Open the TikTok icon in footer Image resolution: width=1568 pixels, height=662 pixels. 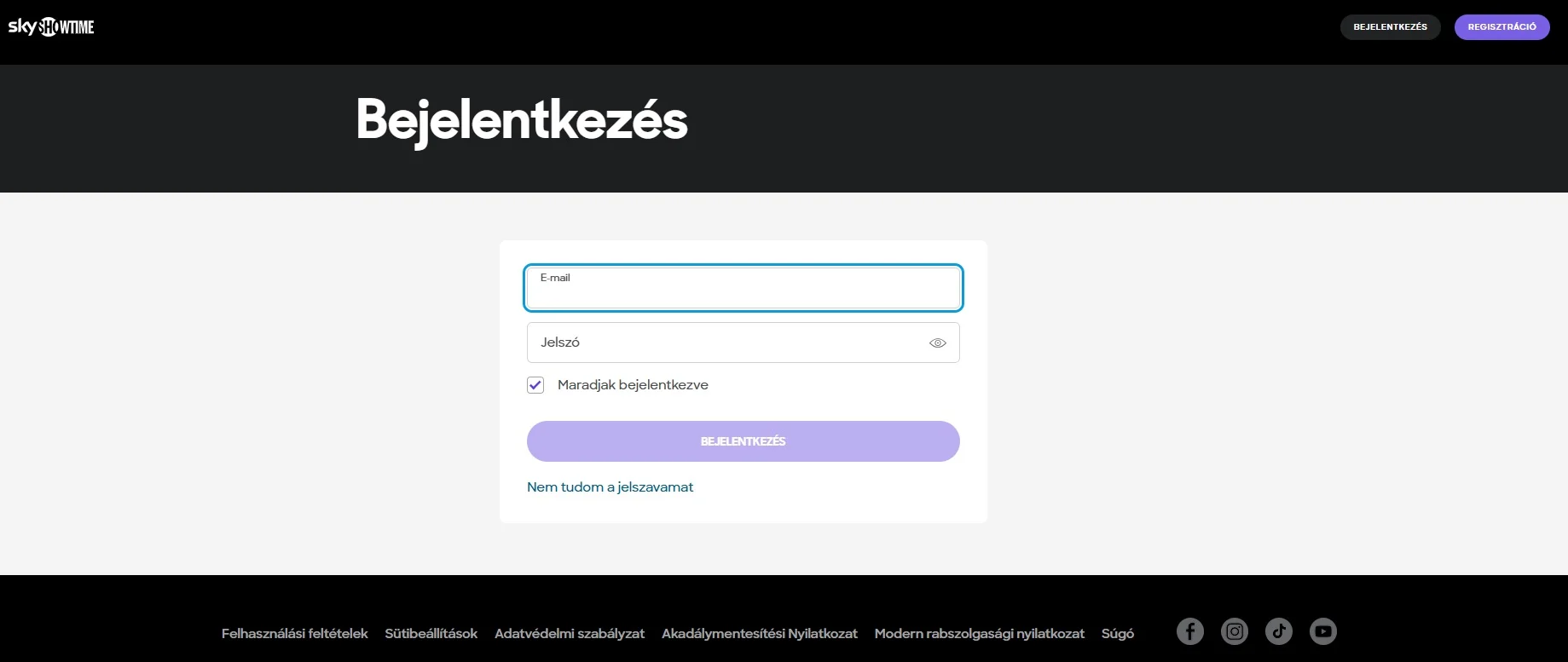(1279, 631)
